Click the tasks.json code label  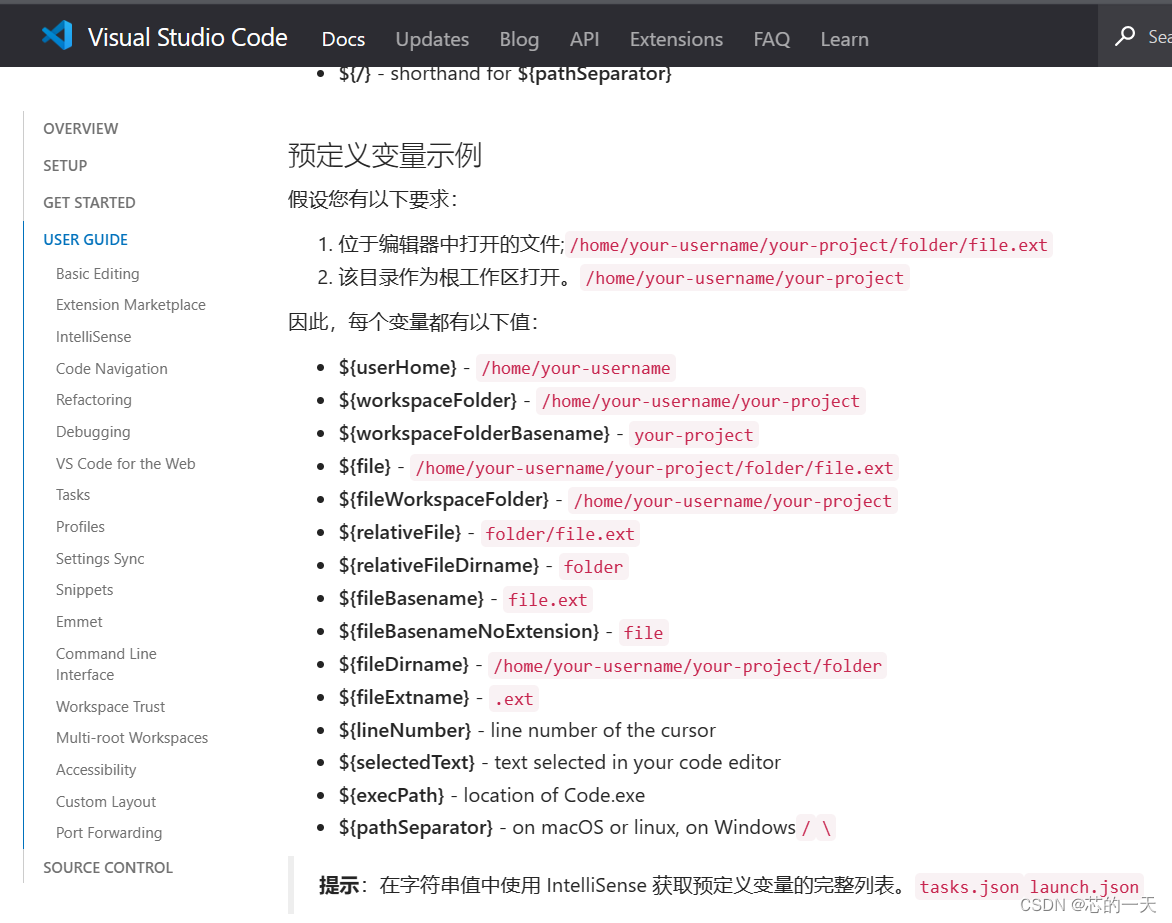coord(969,887)
